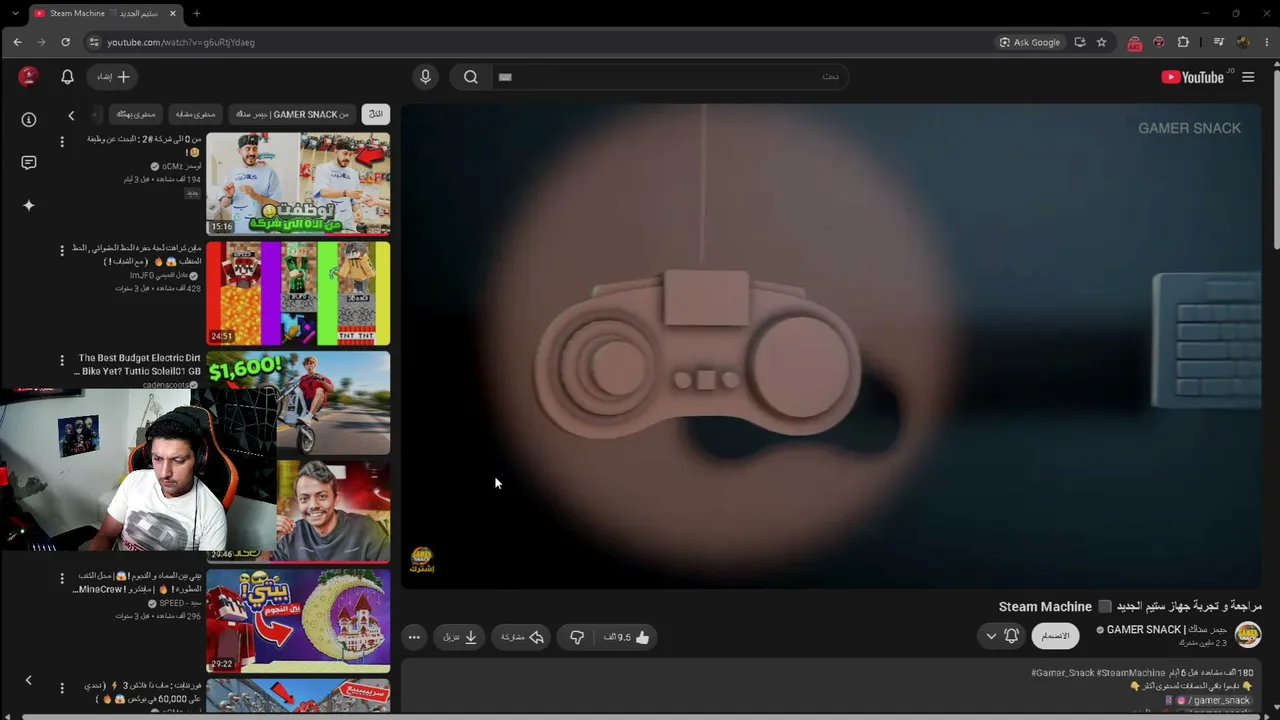
Task: Open options for the ImJFG Minecraft video
Action: click(x=62, y=251)
